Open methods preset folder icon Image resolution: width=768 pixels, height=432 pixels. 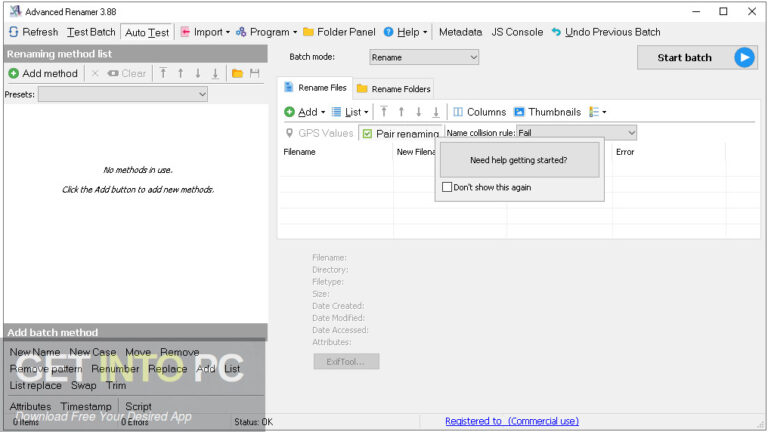[238, 73]
